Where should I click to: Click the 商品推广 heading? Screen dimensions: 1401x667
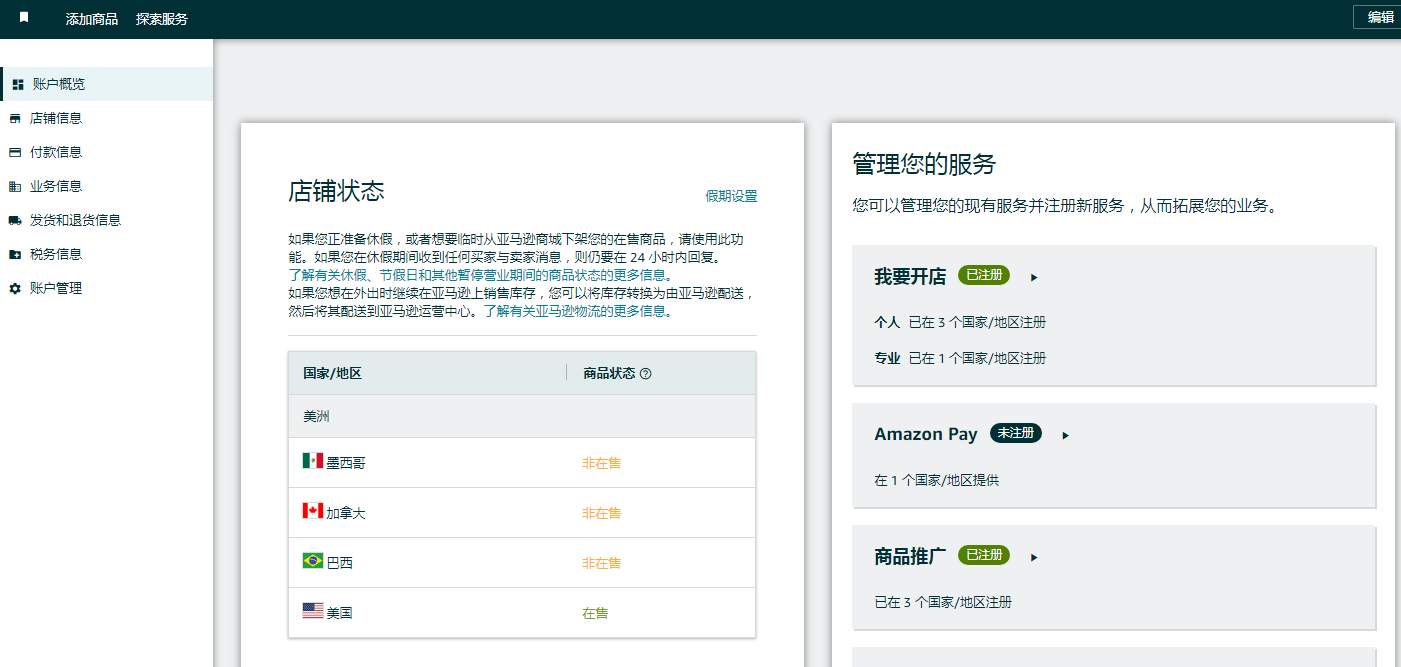tap(910, 557)
